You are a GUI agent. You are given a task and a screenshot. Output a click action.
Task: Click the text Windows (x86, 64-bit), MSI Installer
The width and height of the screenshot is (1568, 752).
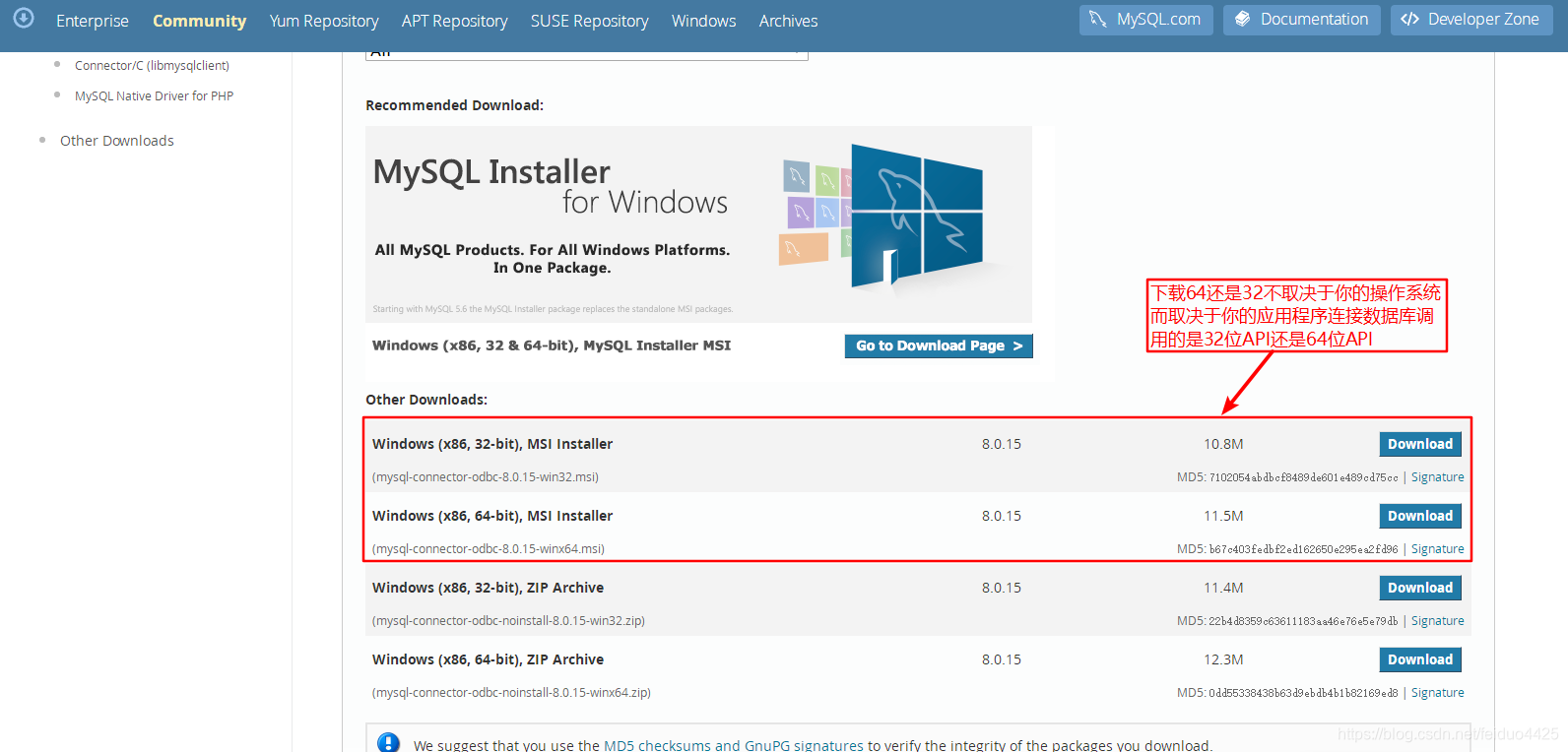click(492, 516)
